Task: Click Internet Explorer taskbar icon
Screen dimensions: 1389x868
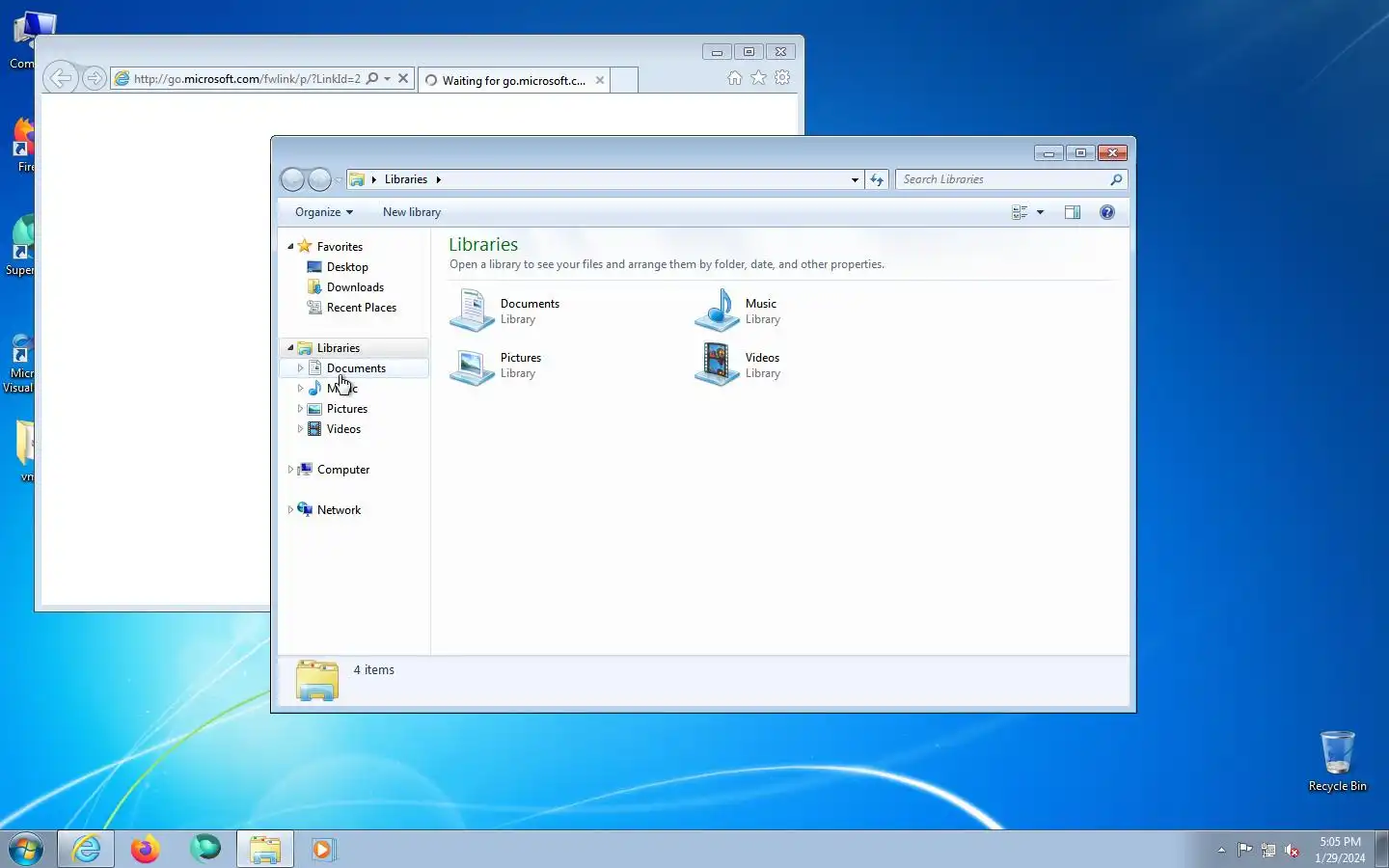Action: click(x=87, y=850)
